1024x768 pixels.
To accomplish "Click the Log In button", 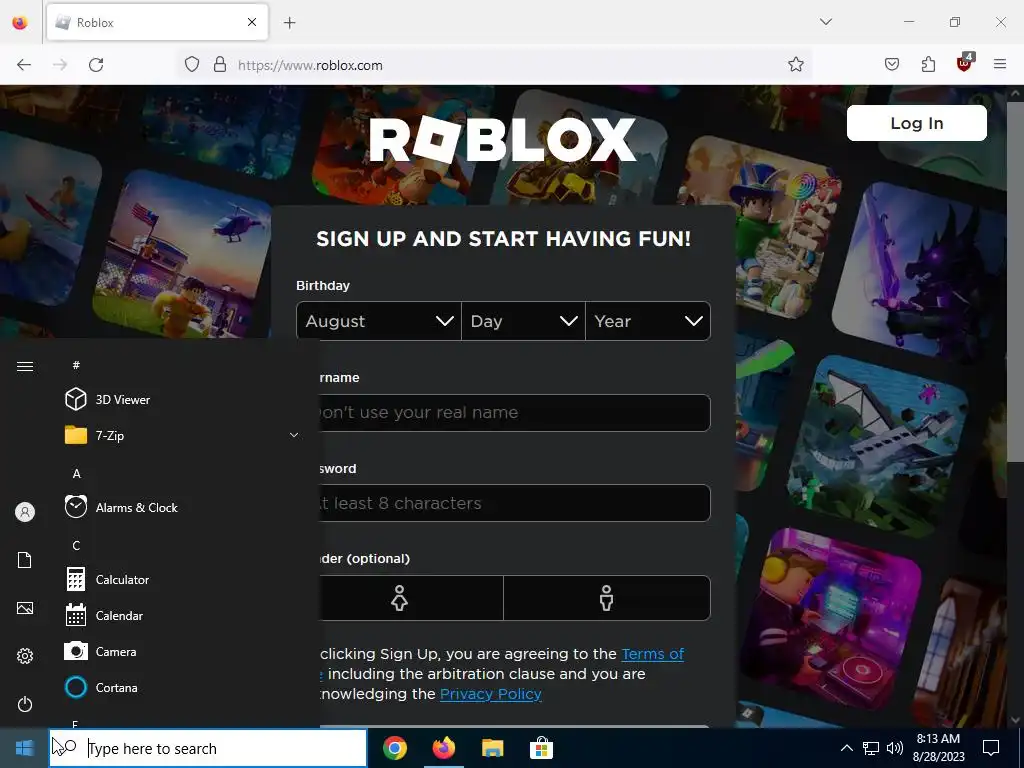I will tap(916, 123).
